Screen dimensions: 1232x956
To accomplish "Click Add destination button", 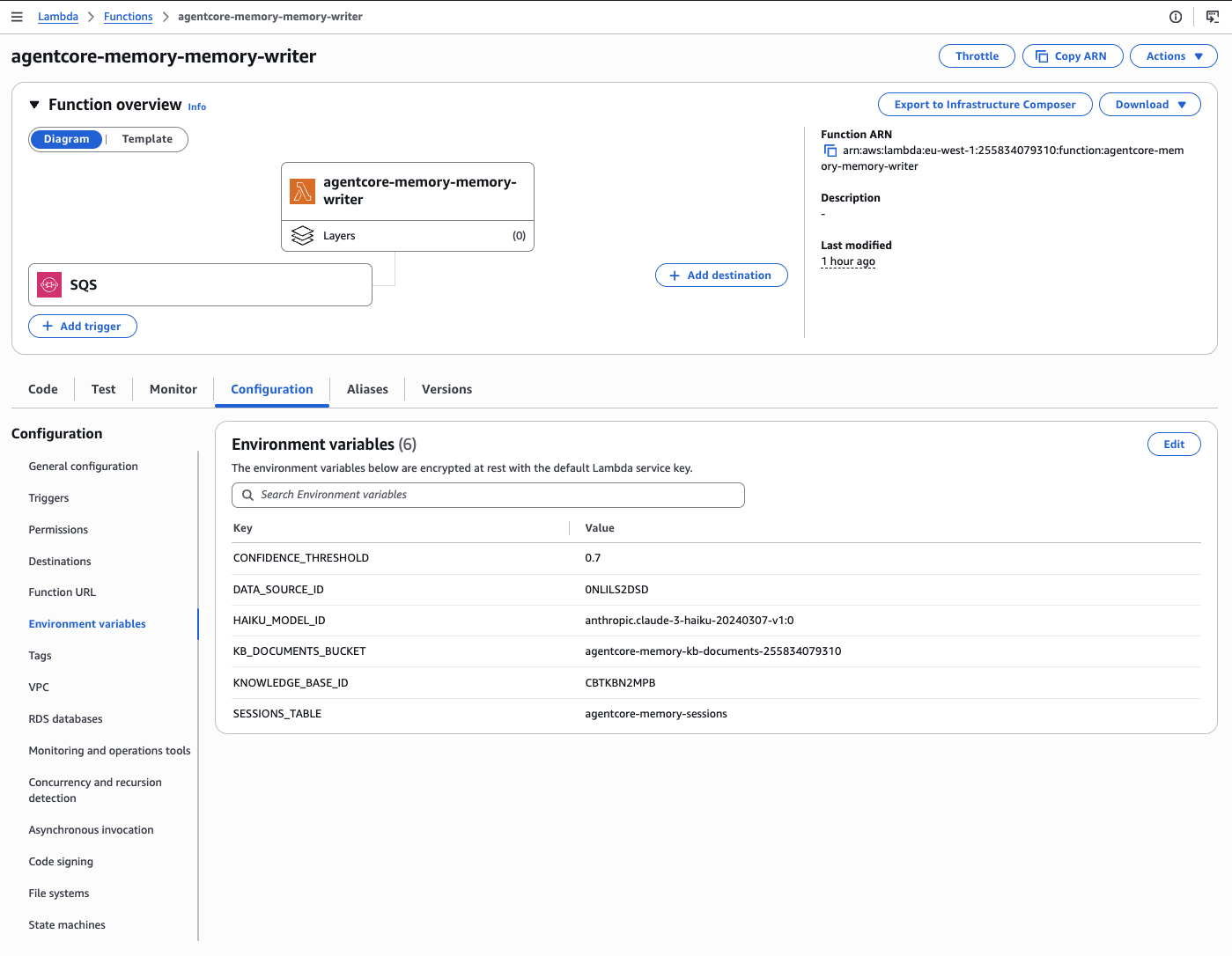I will [721, 276].
